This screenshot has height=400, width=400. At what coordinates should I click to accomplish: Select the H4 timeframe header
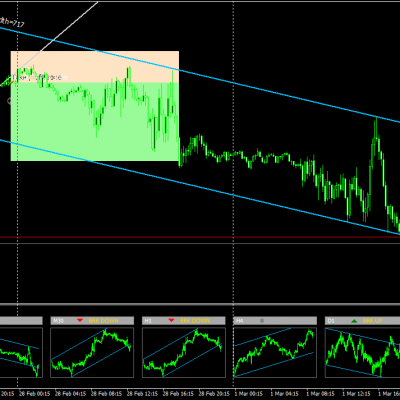point(275,321)
